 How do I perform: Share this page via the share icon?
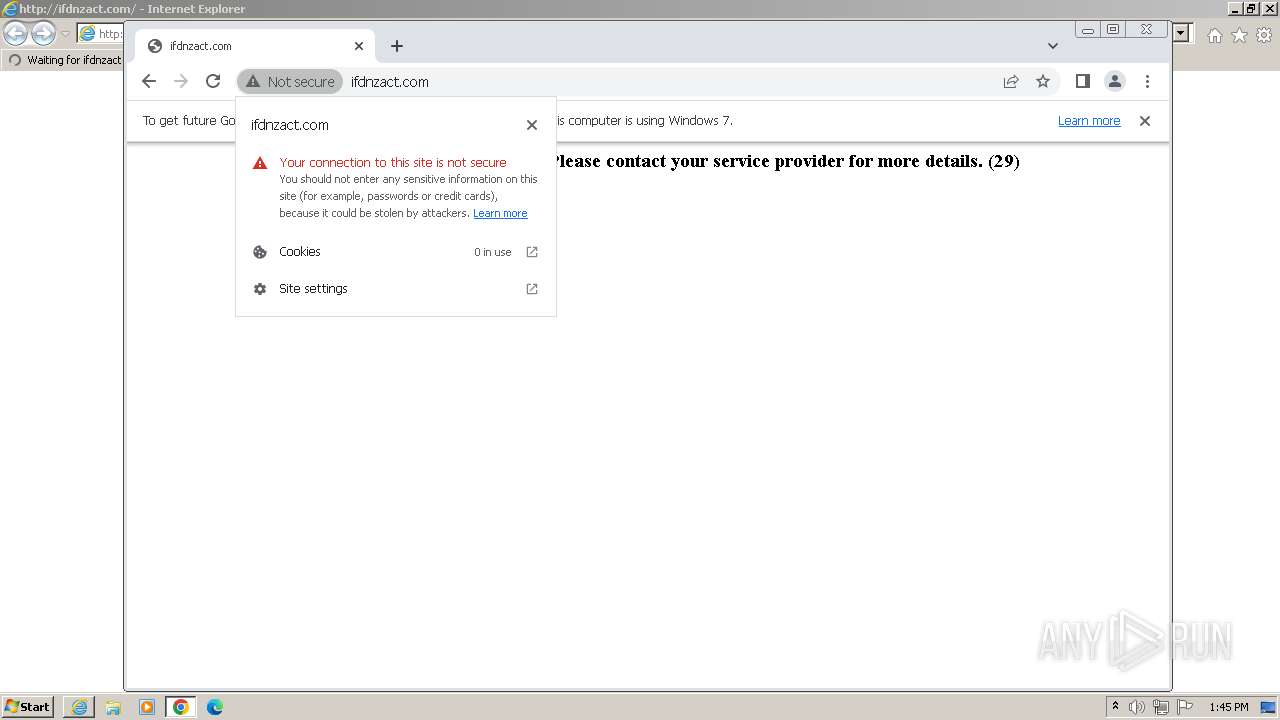pyautogui.click(x=1011, y=81)
